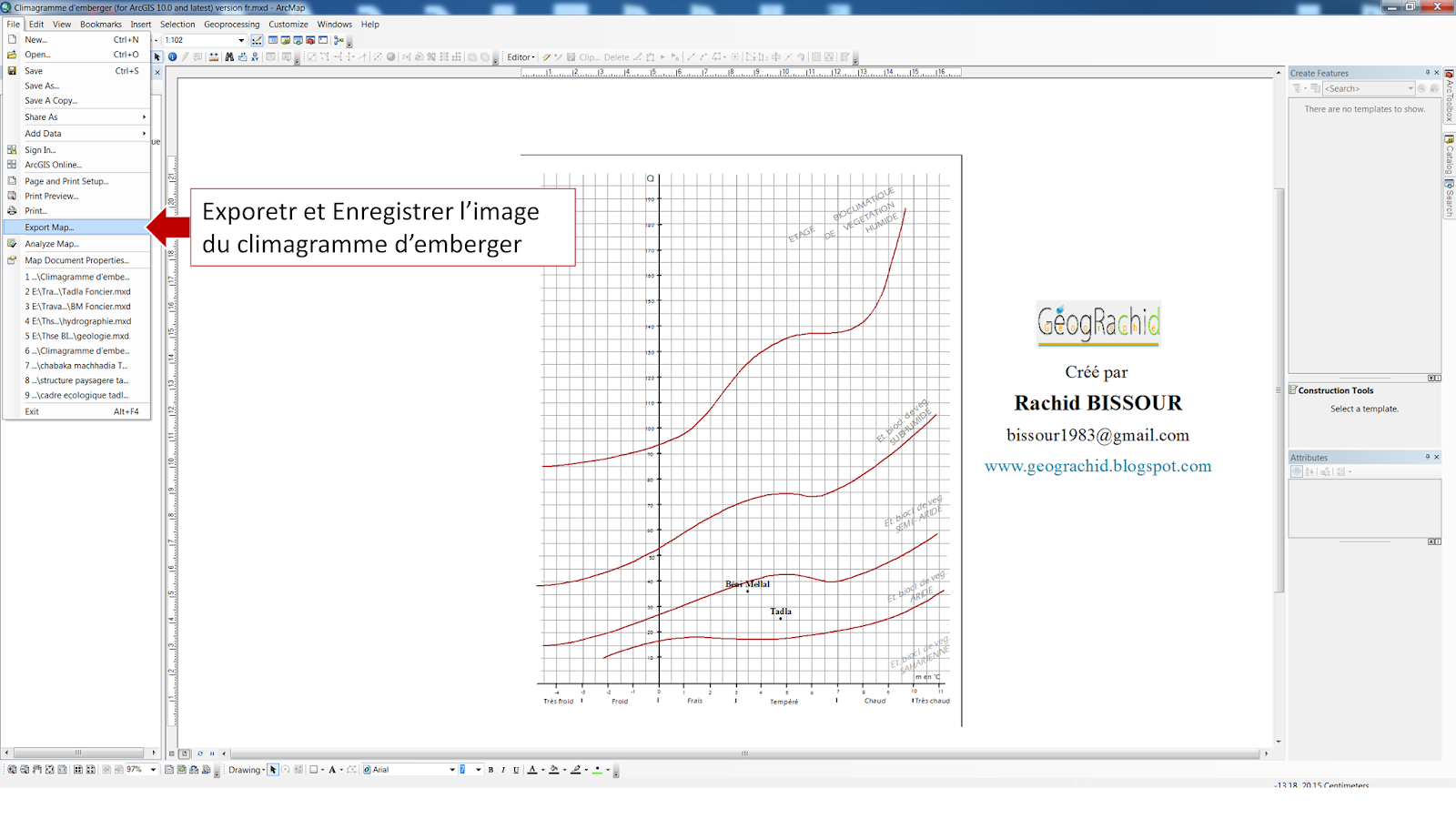Open the Find tool with the binoculars icon

coord(229,57)
